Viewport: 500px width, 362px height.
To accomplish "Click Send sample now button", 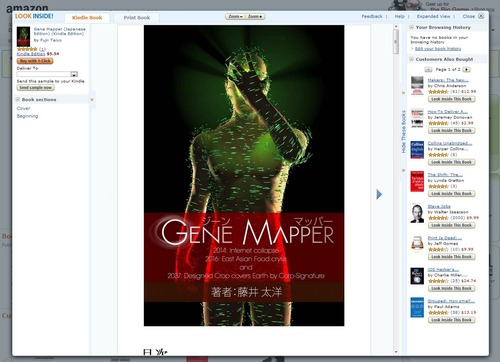I will click(36, 87).
